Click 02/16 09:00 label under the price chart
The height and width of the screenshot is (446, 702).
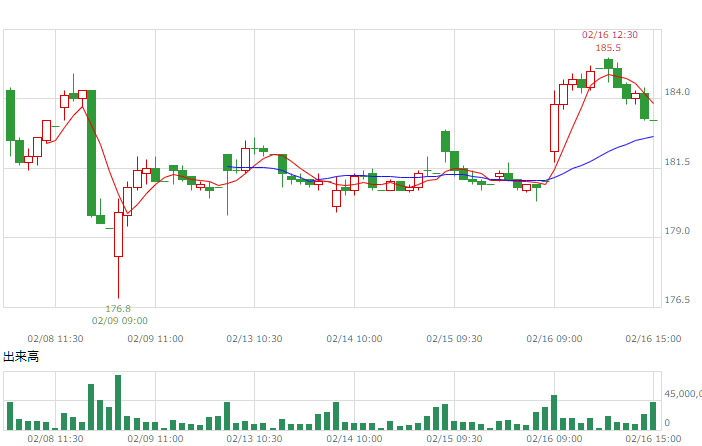click(554, 339)
